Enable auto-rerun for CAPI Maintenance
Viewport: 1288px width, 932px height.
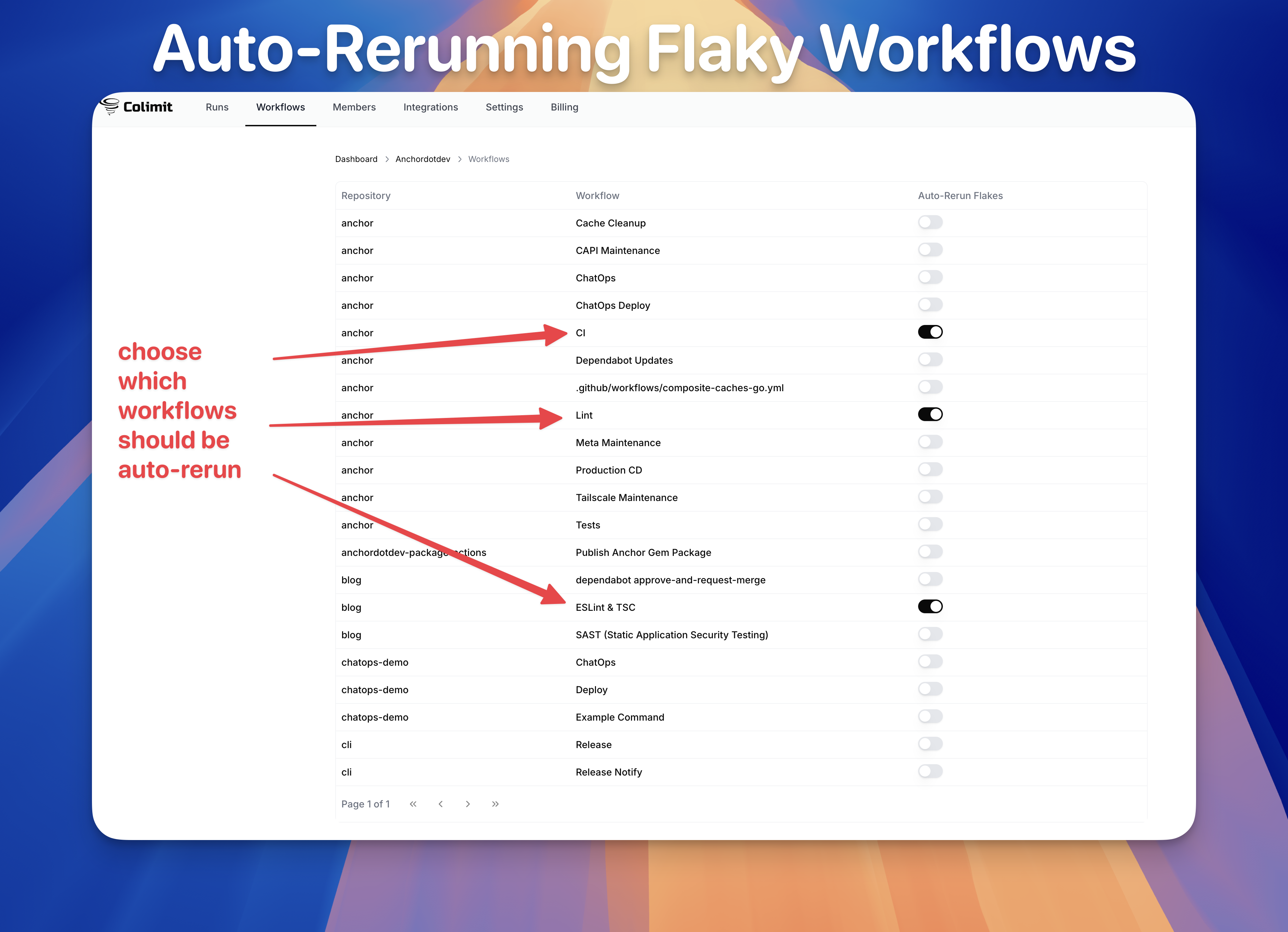(930, 249)
